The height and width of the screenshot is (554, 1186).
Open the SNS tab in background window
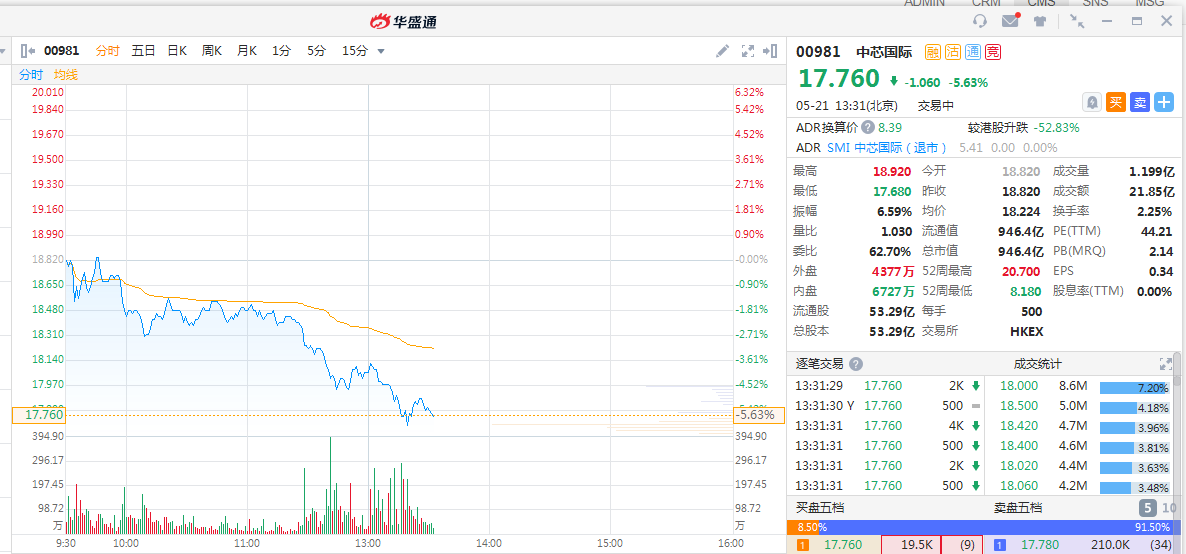pos(1095,3)
